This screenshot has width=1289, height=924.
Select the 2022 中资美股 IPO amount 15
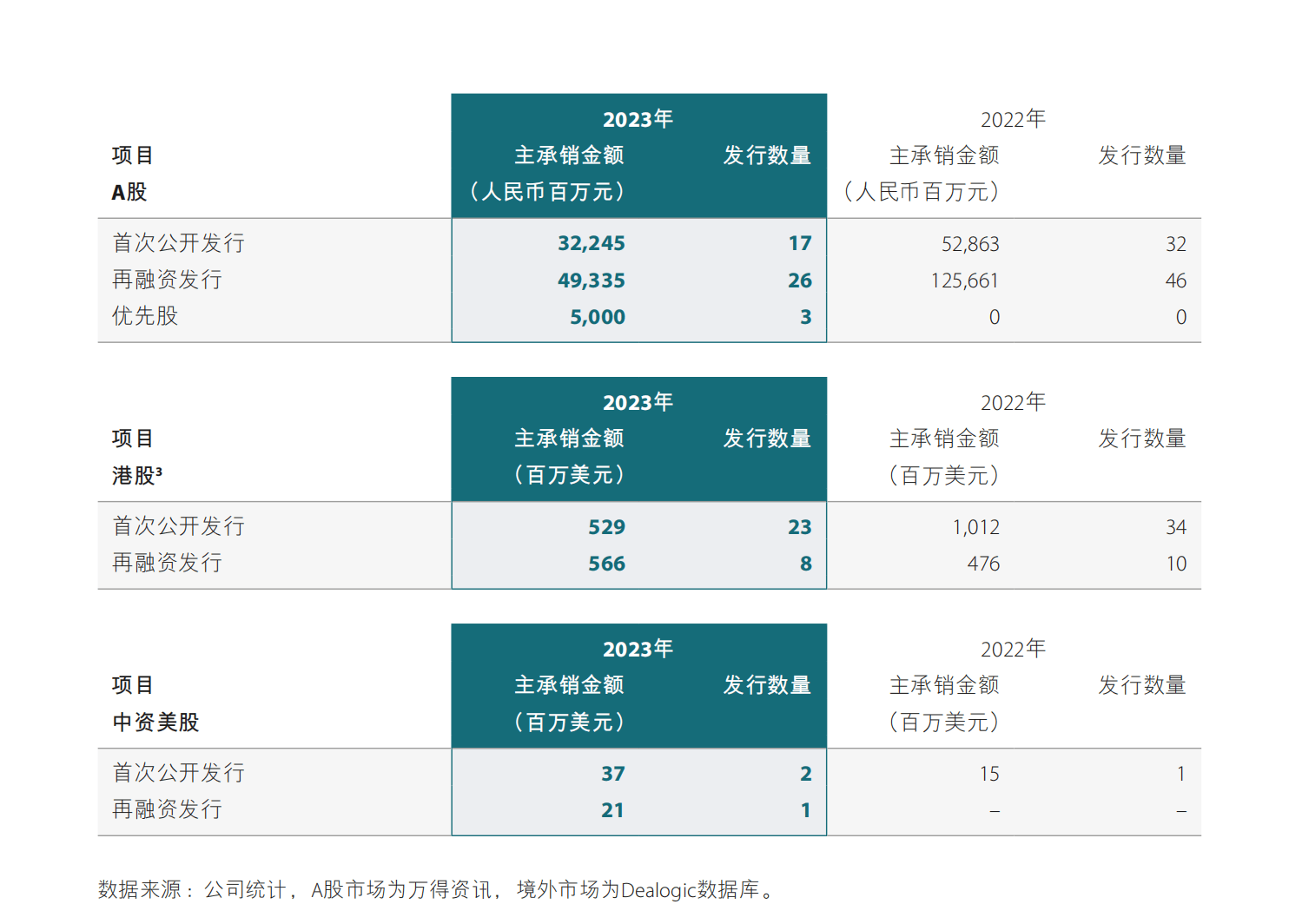(990, 774)
